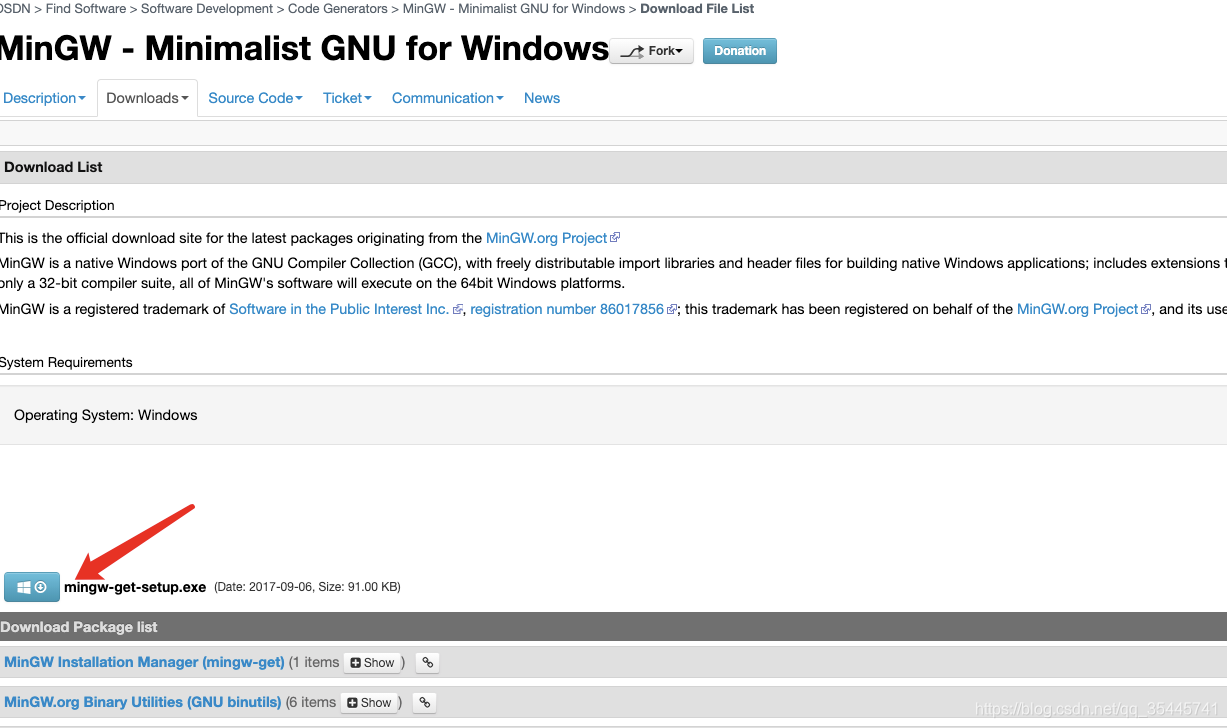
Task: Copy the link for MinGW Installation Manager
Action: pyautogui.click(x=427, y=662)
